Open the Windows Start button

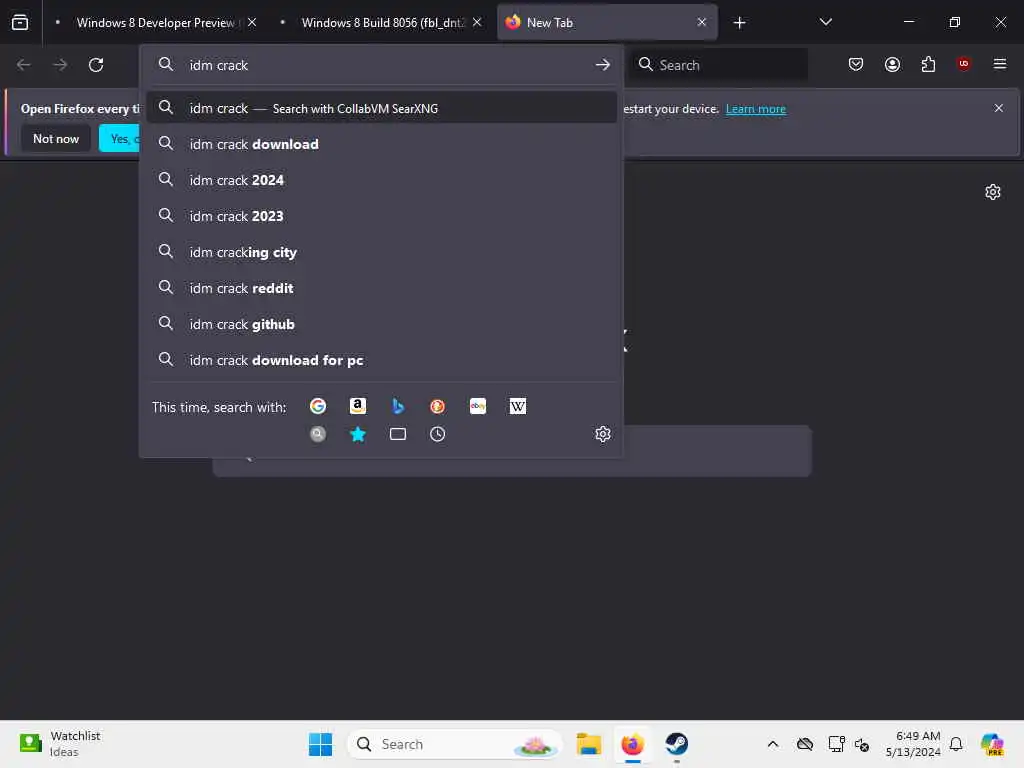tap(320, 744)
